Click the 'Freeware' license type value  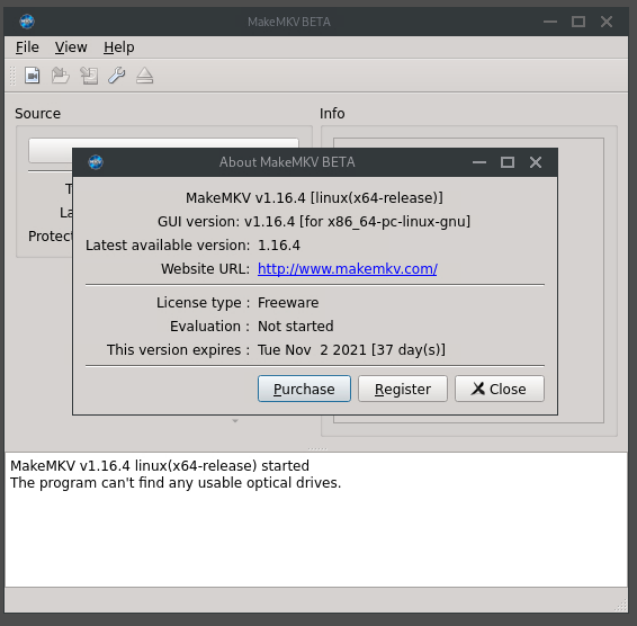pos(288,303)
